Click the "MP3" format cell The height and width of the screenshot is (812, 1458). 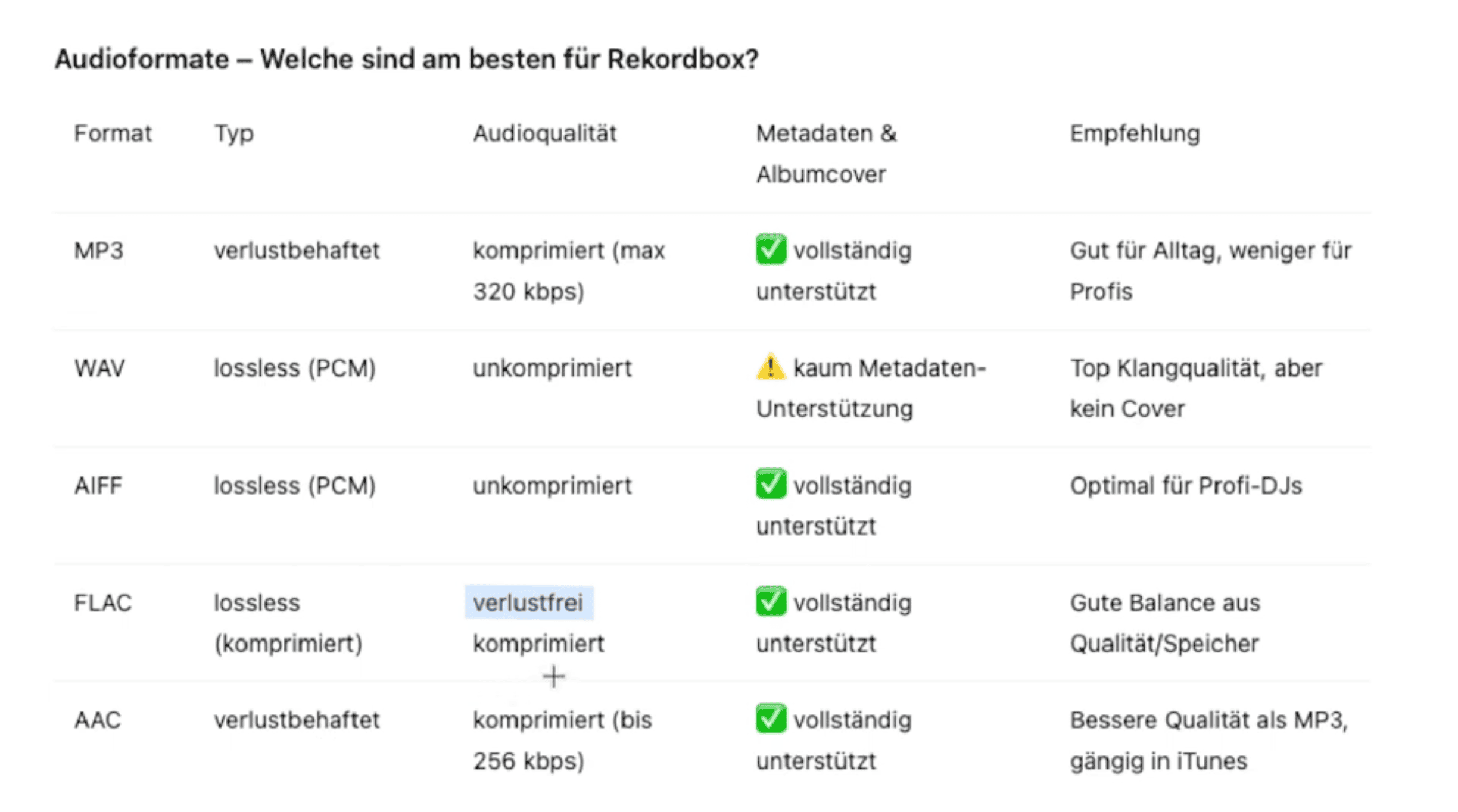(x=98, y=251)
